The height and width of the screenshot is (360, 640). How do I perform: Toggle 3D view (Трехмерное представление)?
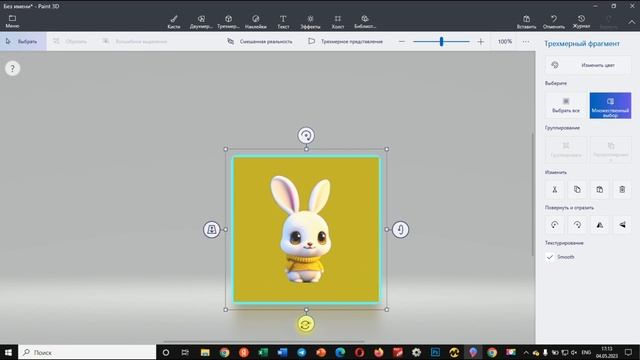coord(345,41)
